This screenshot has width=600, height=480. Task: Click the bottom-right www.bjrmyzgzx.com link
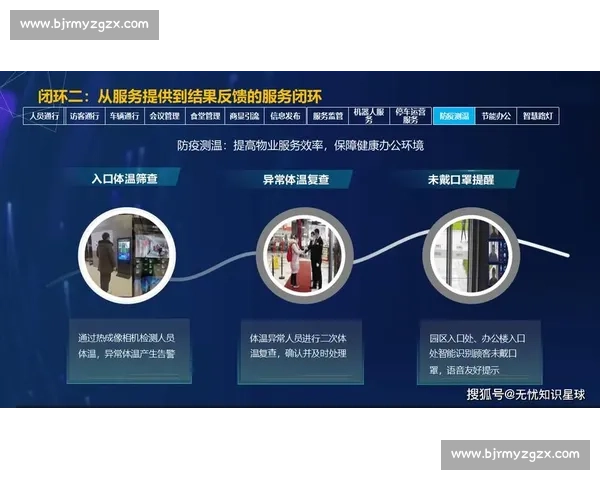[x=515, y=454]
